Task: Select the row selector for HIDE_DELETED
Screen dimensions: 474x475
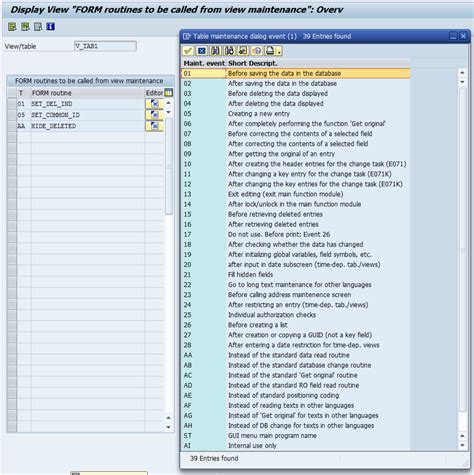Action: click(12, 126)
